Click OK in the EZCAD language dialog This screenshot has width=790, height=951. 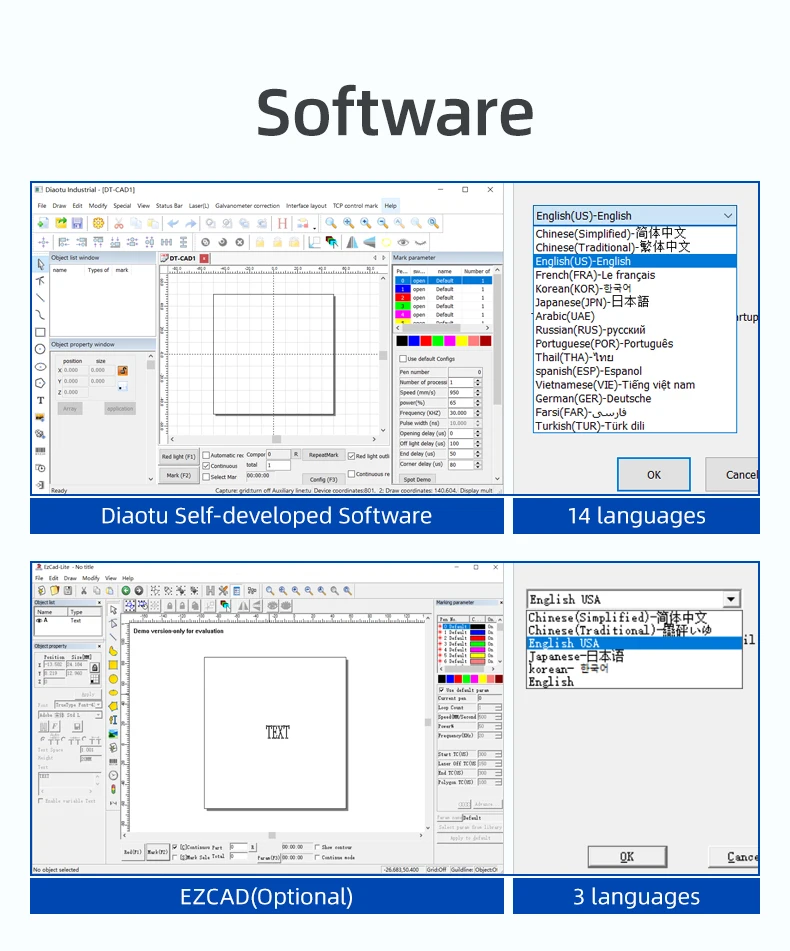tap(627, 857)
